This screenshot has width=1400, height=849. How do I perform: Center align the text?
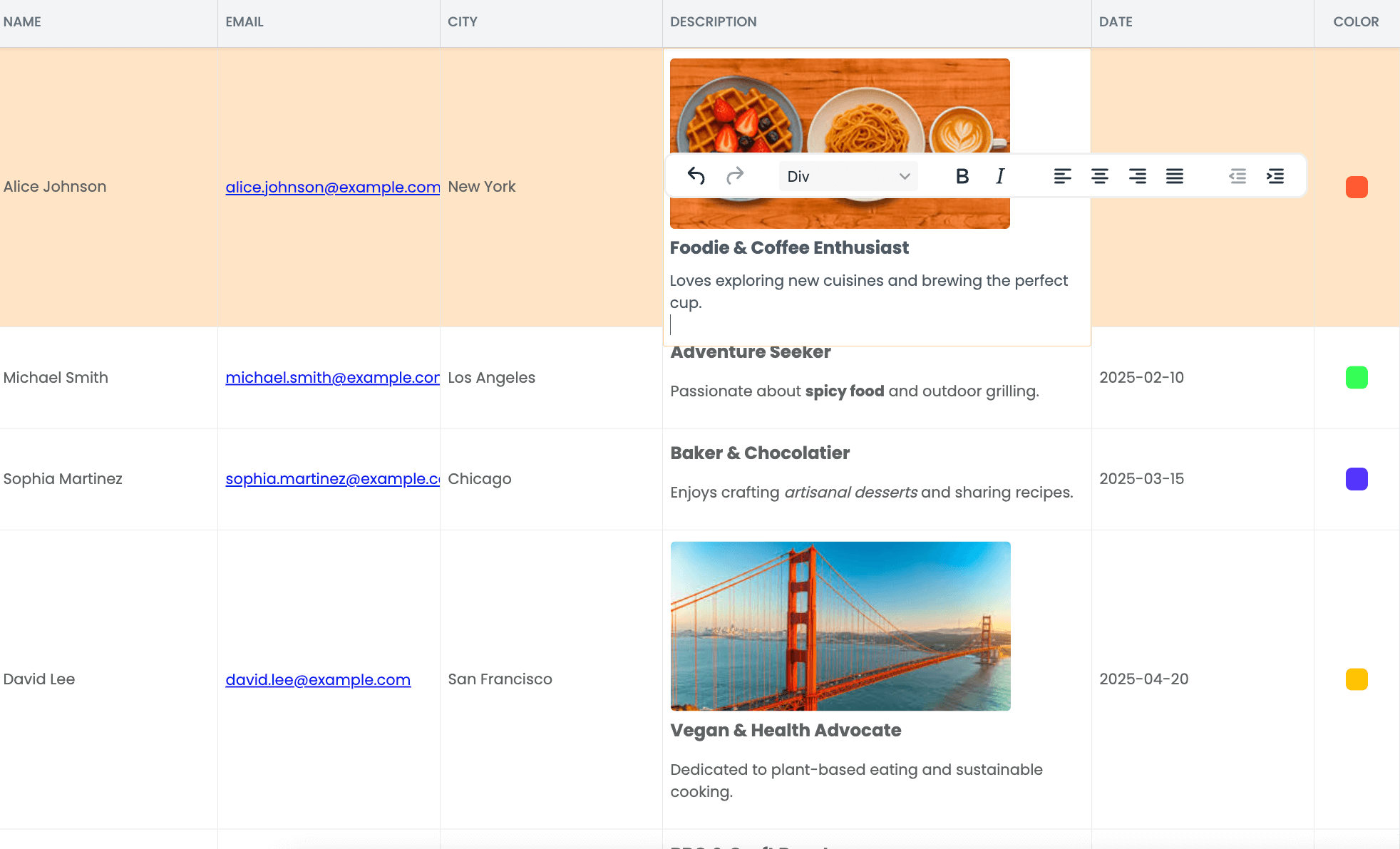pyautogui.click(x=1100, y=176)
